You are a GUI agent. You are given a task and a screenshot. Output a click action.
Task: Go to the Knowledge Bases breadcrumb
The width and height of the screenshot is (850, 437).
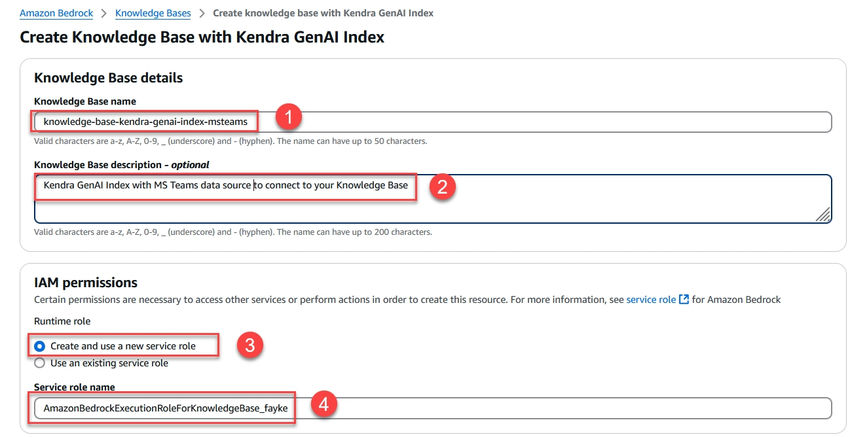click(x=153, y=13)
